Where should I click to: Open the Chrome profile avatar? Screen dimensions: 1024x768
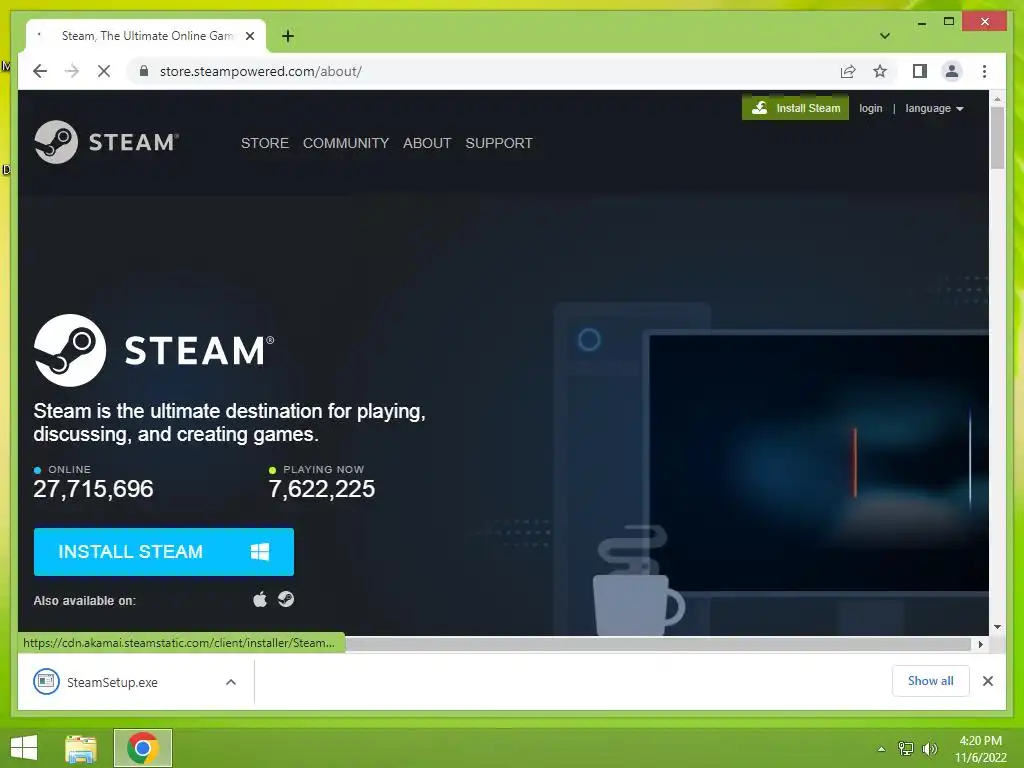tap(952, 71)
